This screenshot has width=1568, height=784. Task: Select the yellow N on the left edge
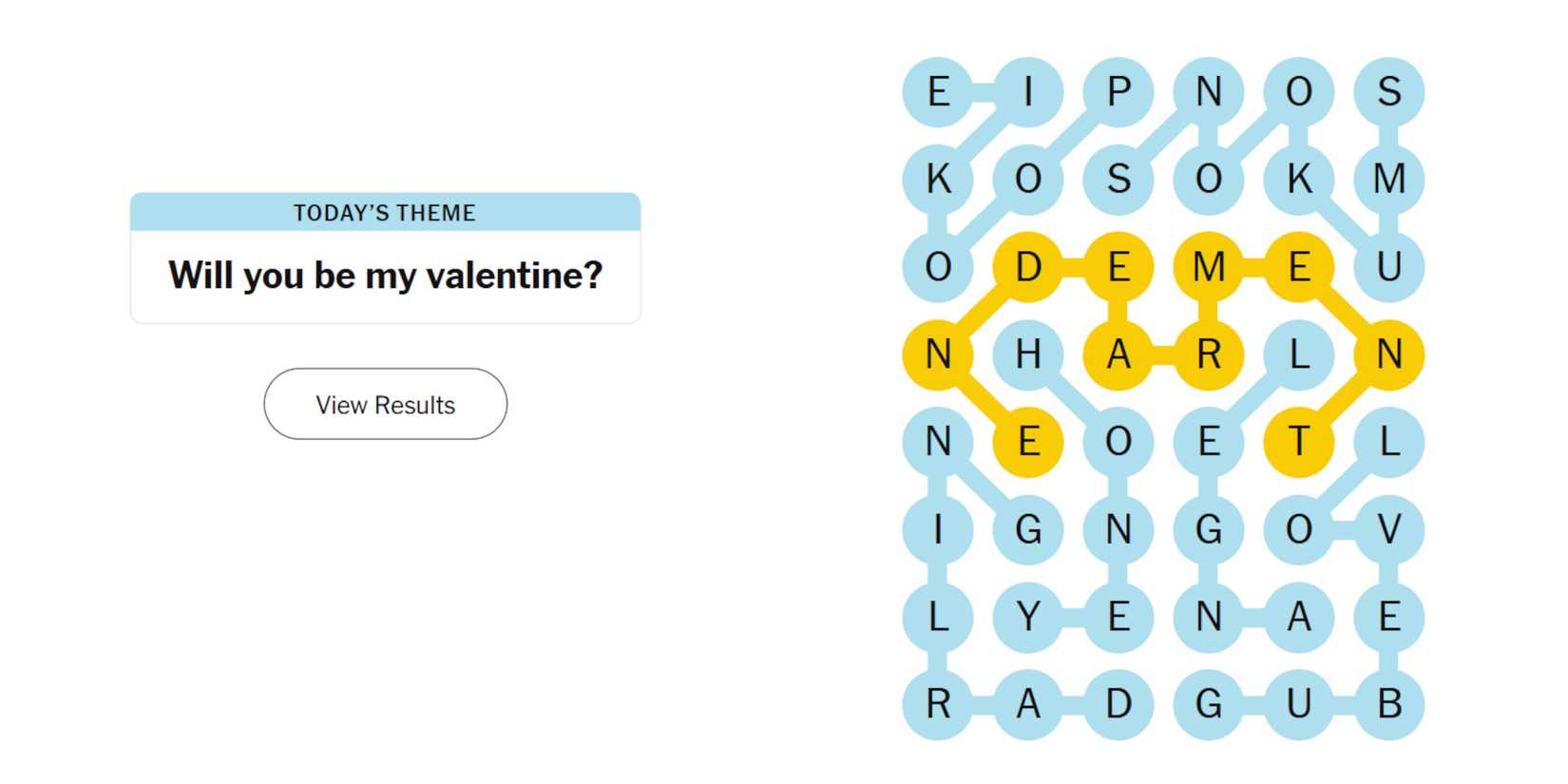(x=938, y=354)
